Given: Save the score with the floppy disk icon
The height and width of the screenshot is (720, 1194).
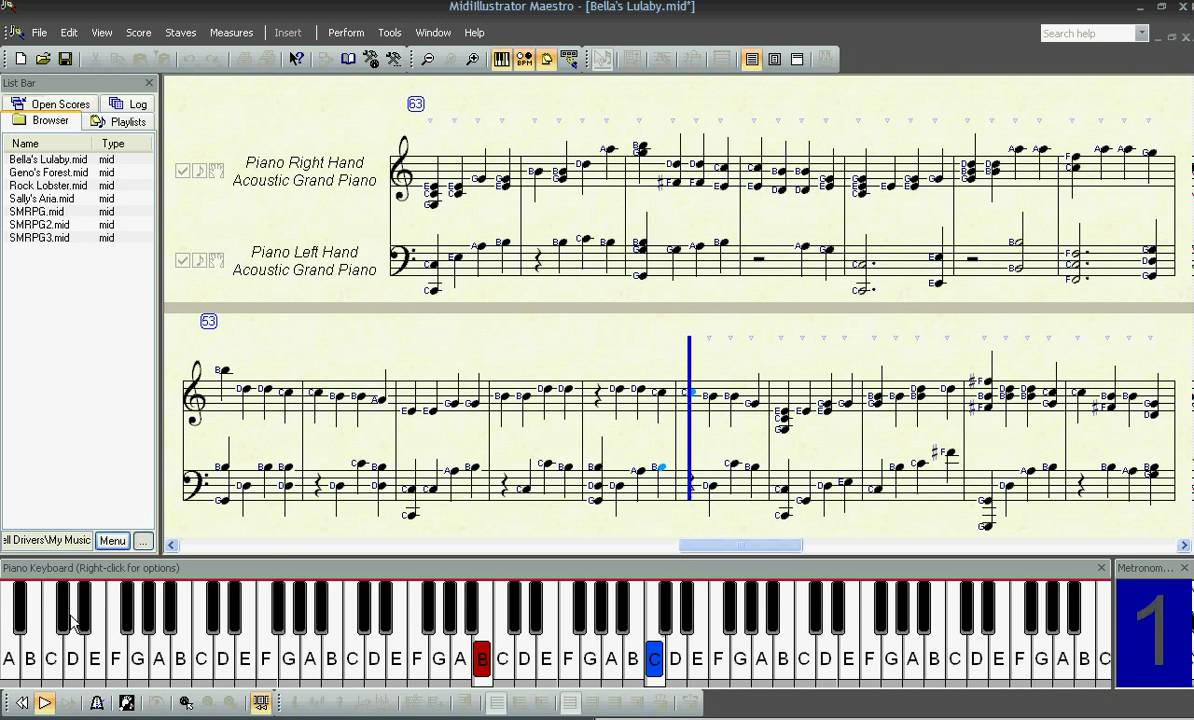Looking at the screenshot, I should [65, 59].
